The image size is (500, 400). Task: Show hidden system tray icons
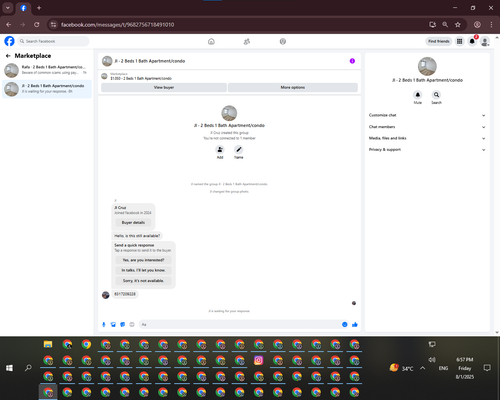click(x=423, y=368)
